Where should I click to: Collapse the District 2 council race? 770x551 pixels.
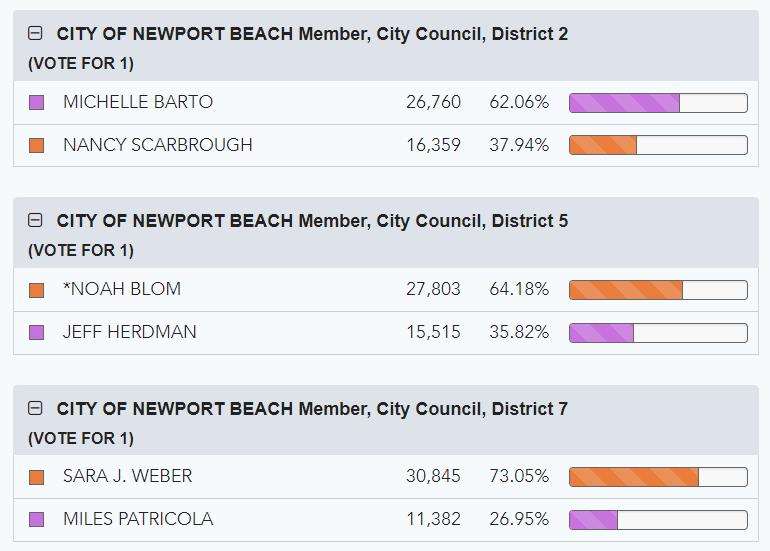(x=36, y=34)
